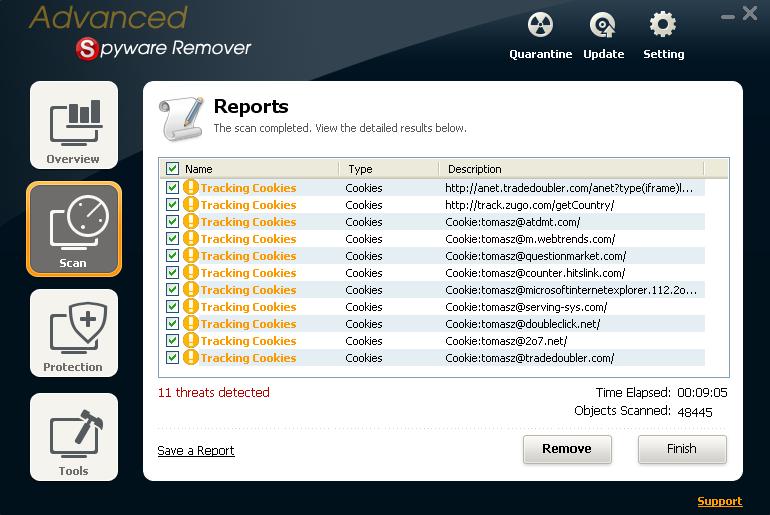Viewport: 770px width, 515px height.
Task: Select the Cookie:tomasz@atdmt.com/ description
Action: point(513,222)
